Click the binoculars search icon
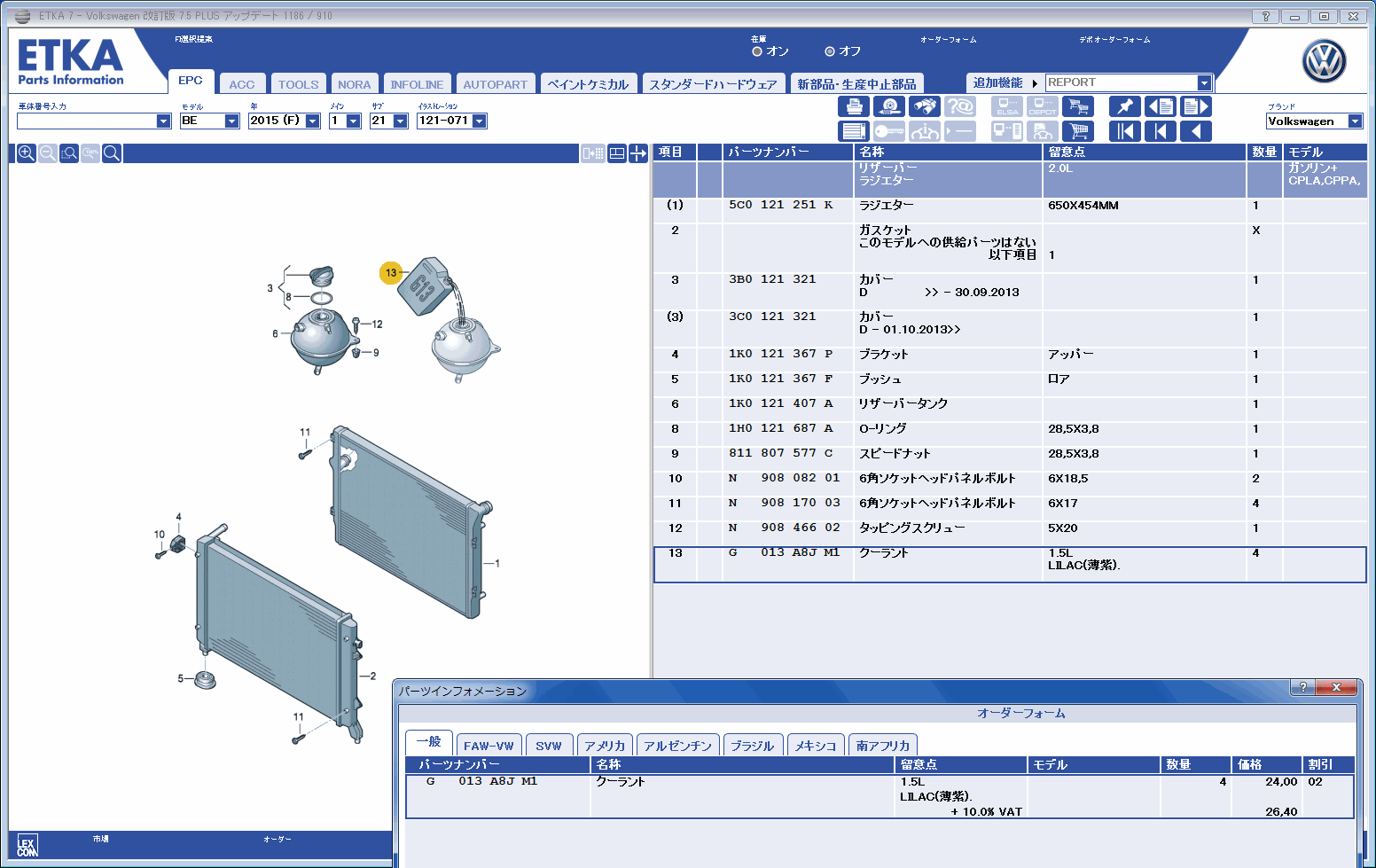Viewport: 1376px width, 868px height. point(924,106)
